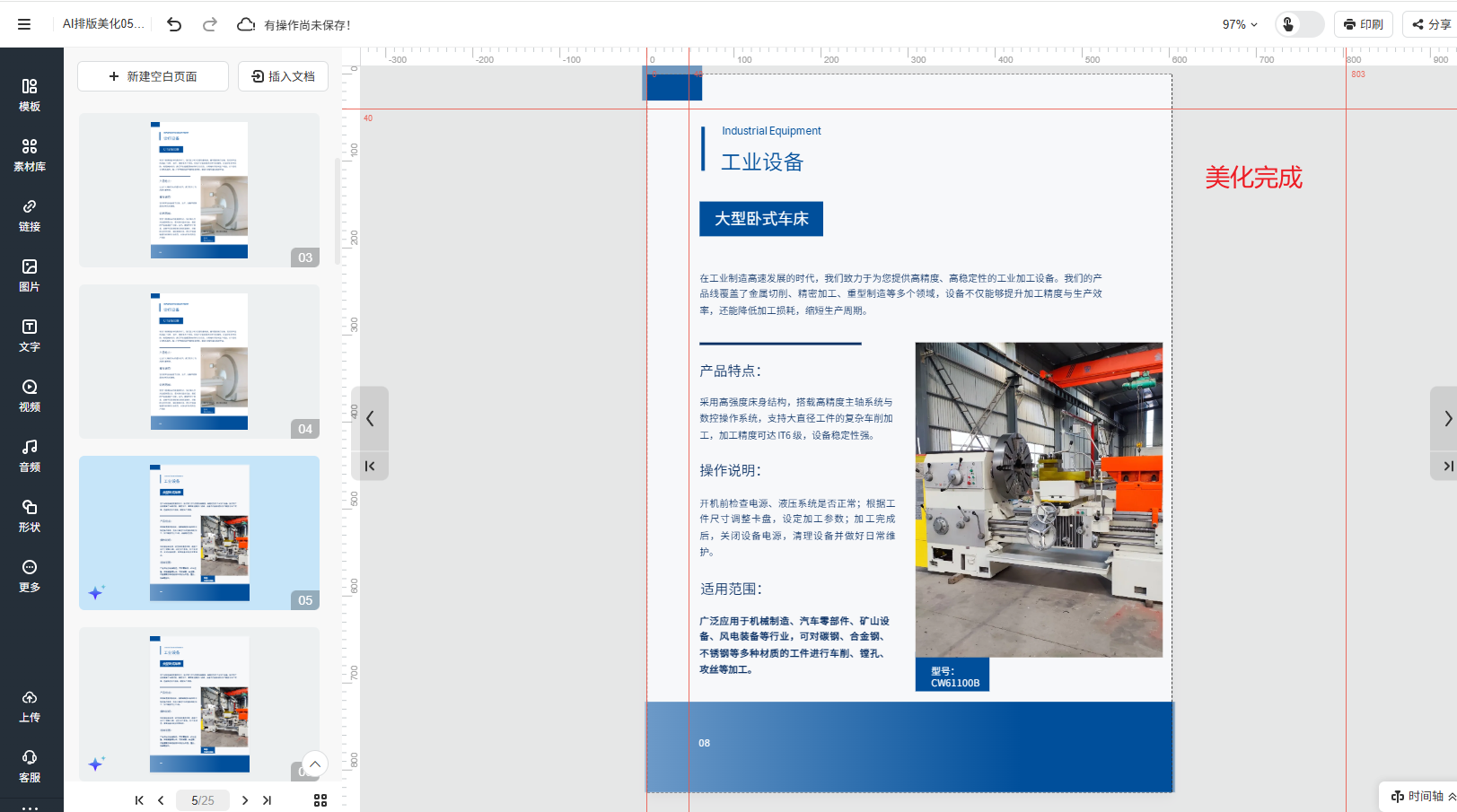The image size is (1457, 812).
Task: Open the 视频 video panel
Action: point(30,396)
